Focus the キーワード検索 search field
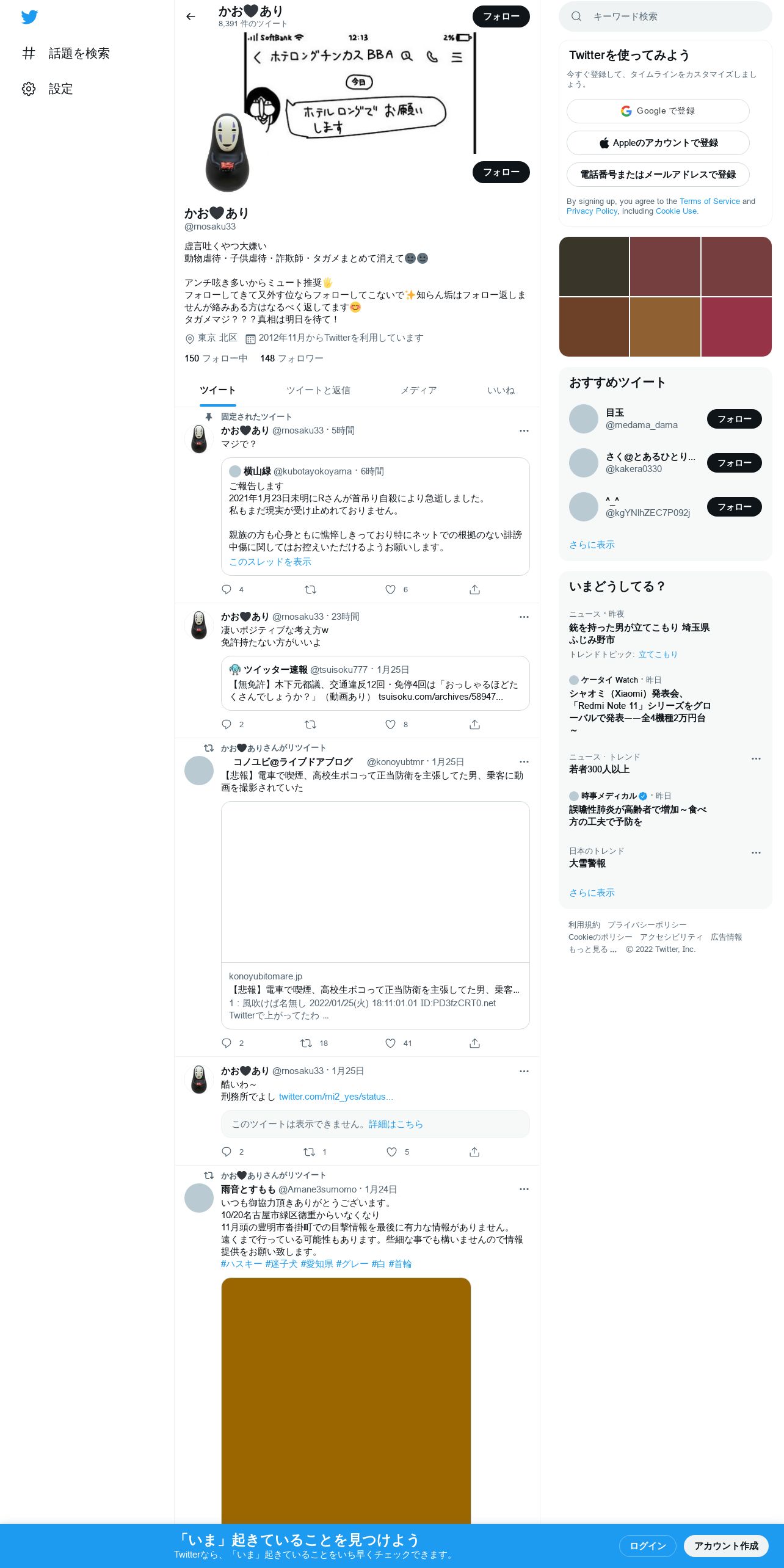The height and width of the screenshot is (1568, 784). coord(666,16)
